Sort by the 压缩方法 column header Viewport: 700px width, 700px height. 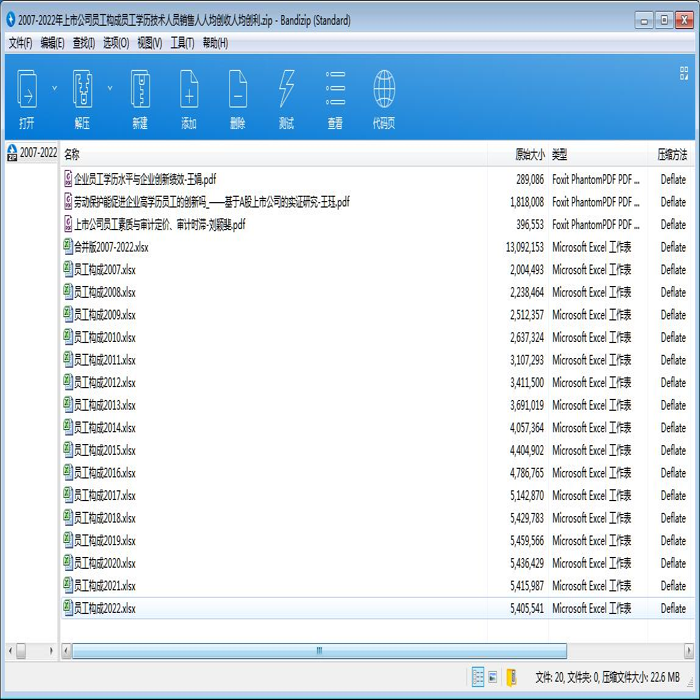tap(671, 154)
